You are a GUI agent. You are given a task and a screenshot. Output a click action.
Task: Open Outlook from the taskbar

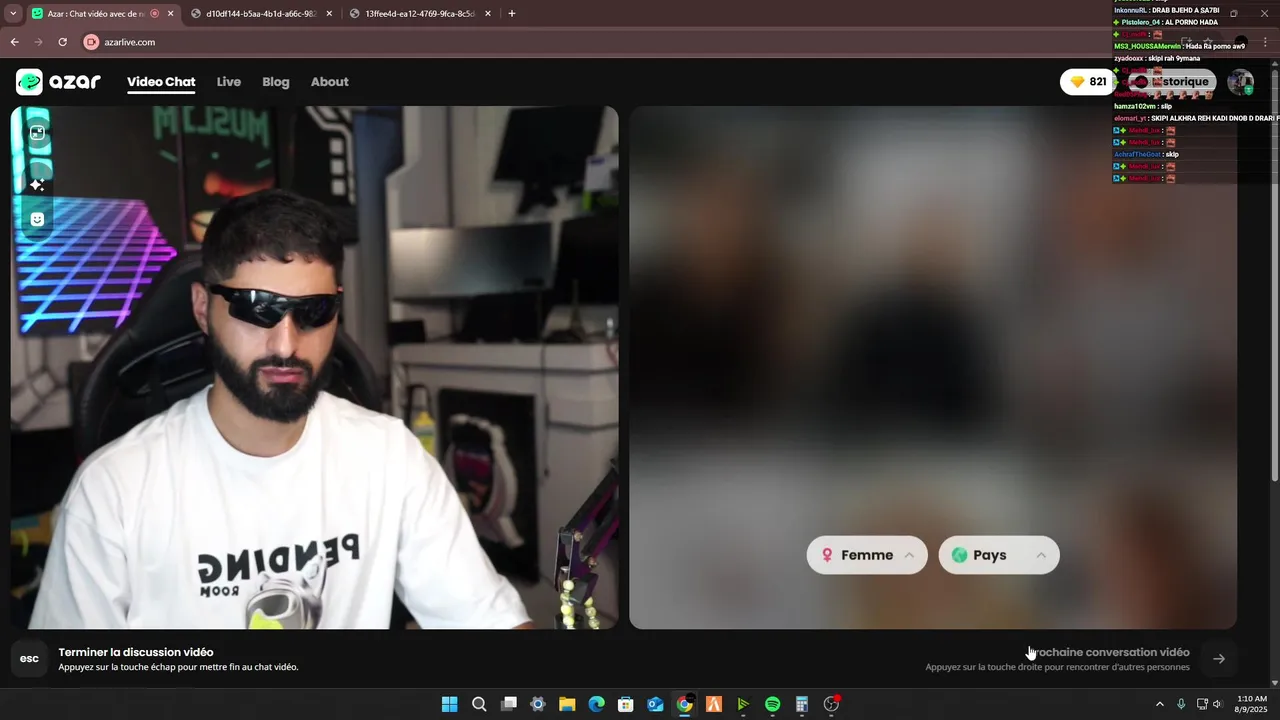pyautogui.click(x=655, y=704)
